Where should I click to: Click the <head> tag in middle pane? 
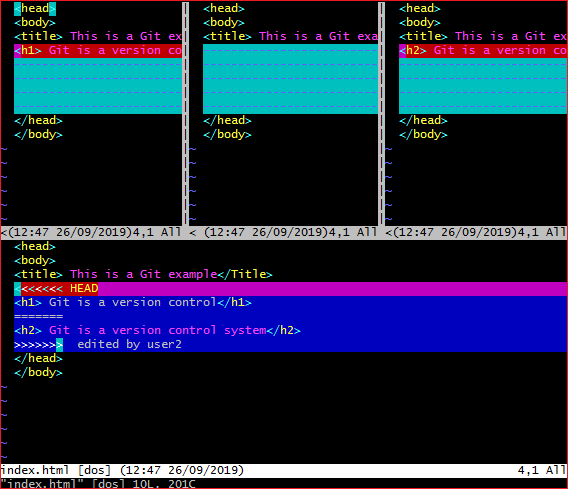(x=224, y=8)
